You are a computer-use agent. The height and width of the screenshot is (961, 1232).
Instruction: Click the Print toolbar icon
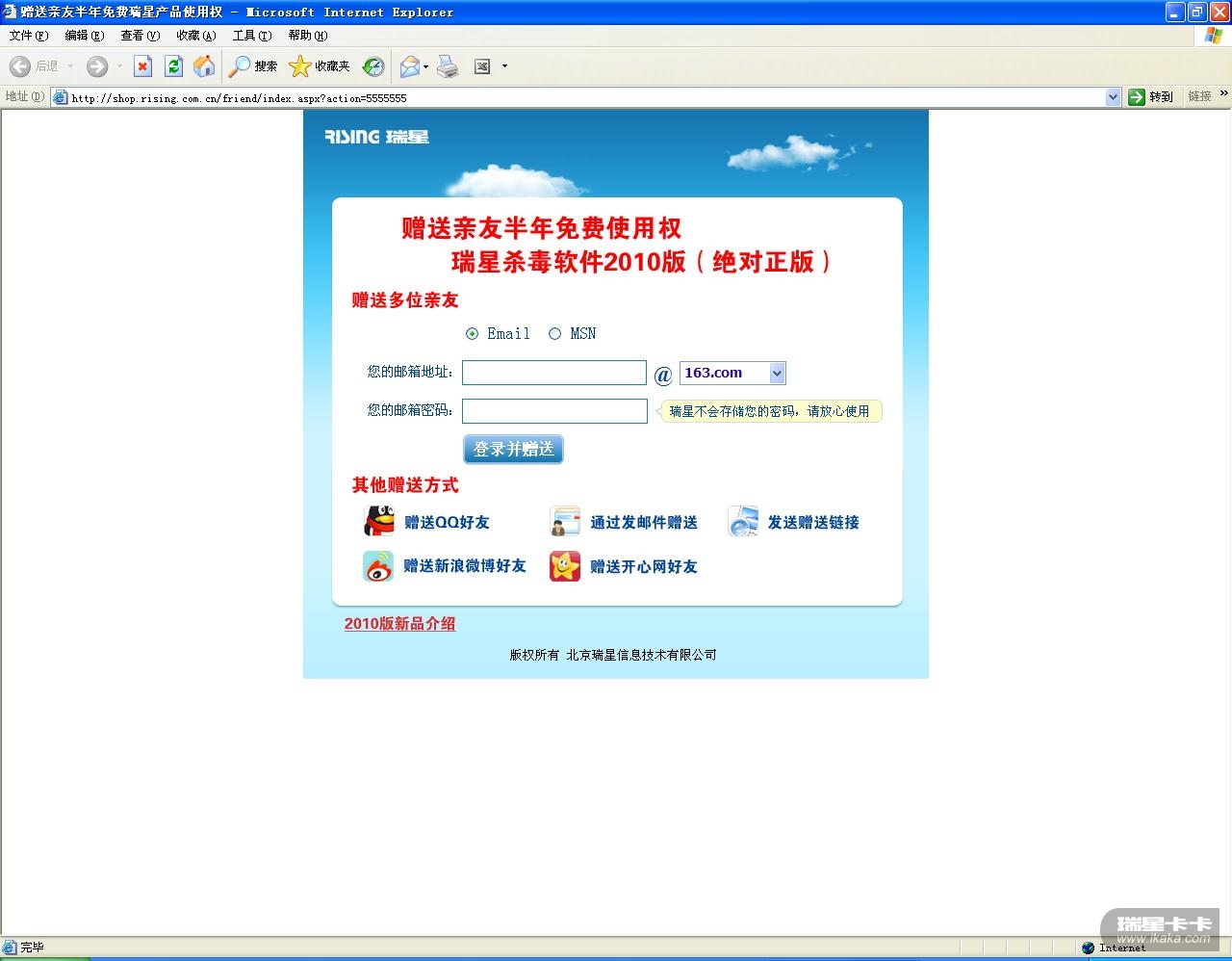coord(448,66)
